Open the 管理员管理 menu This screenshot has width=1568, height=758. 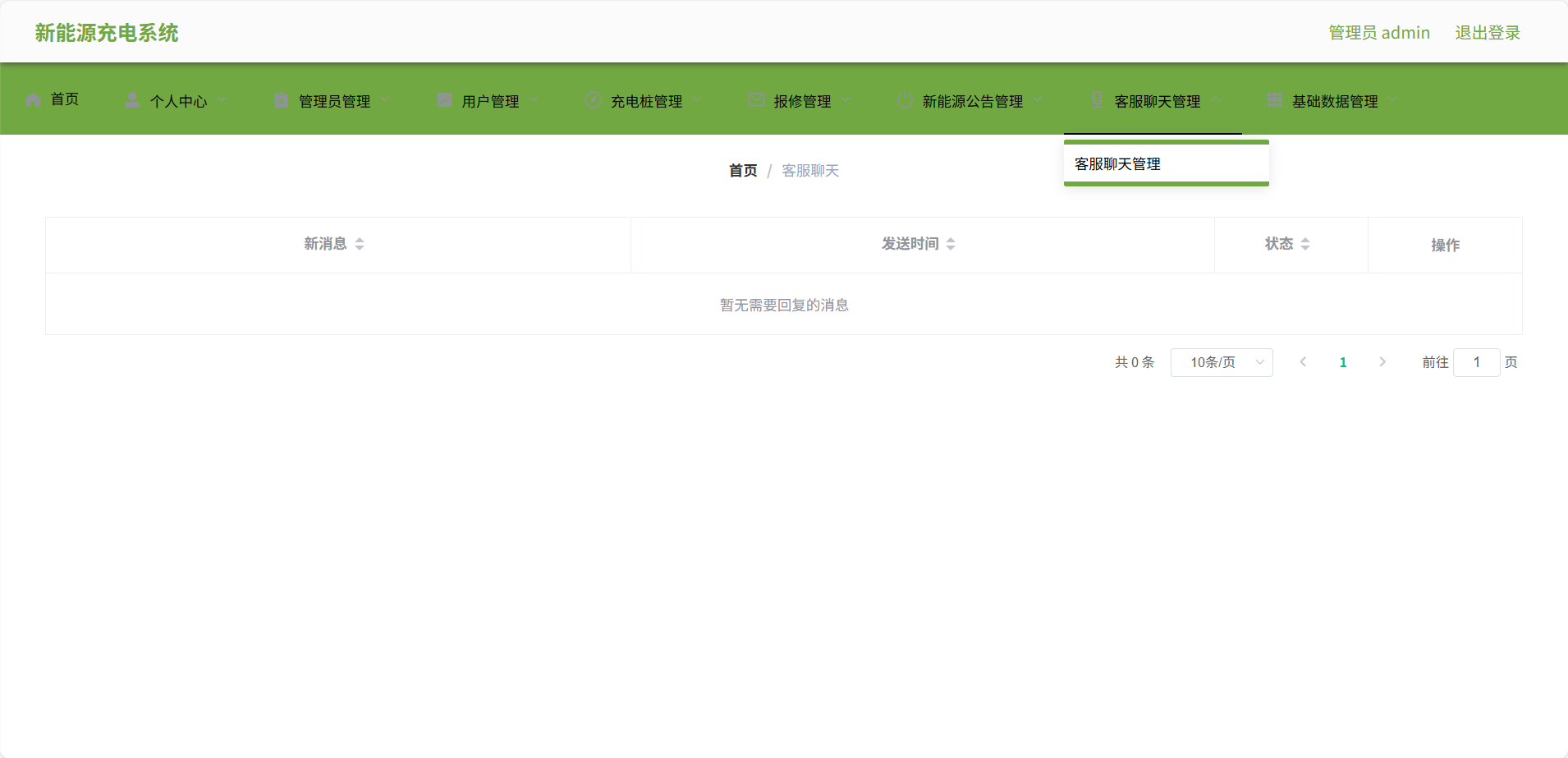[x=332, y=100]
